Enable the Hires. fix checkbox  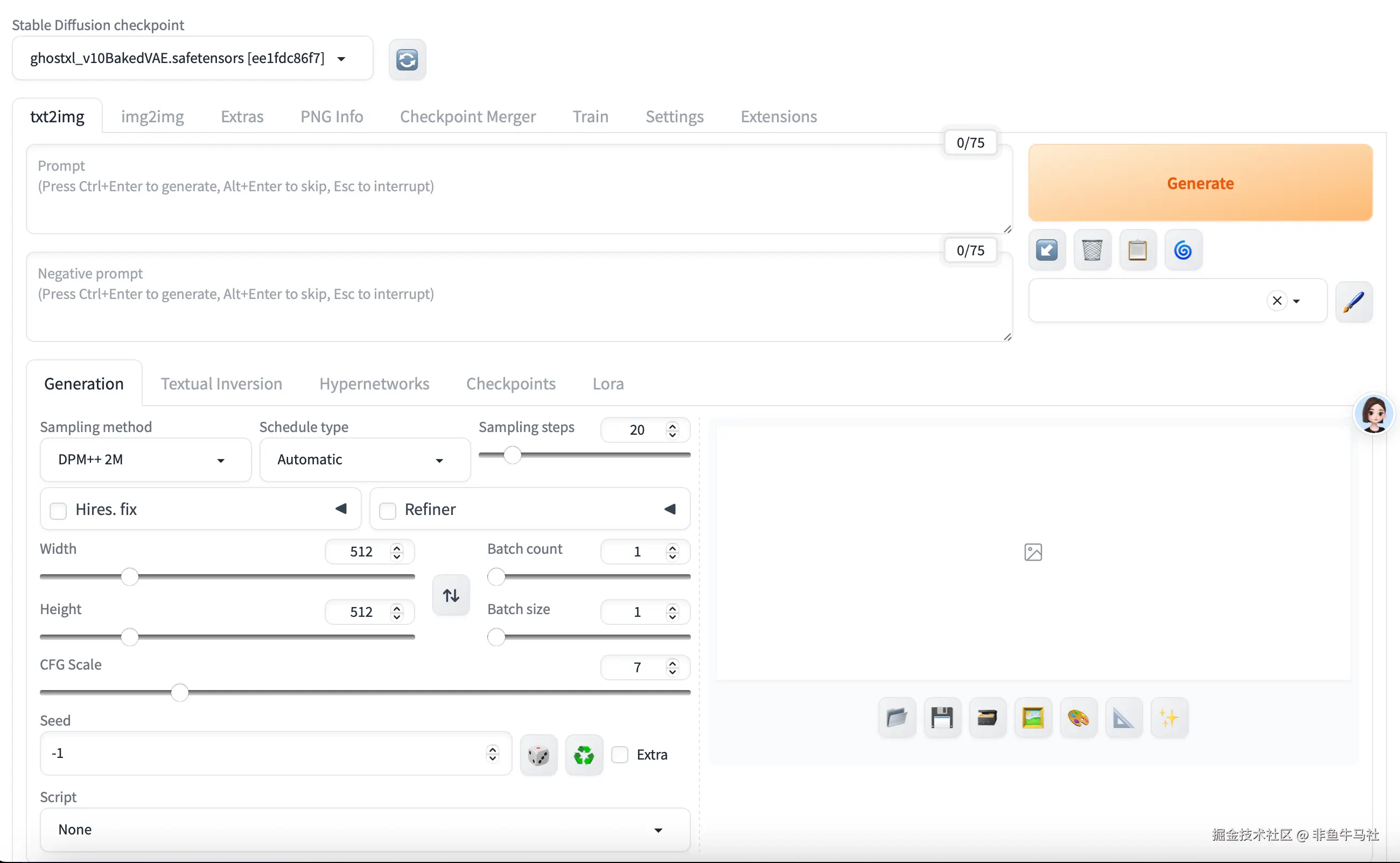(58, 510)
